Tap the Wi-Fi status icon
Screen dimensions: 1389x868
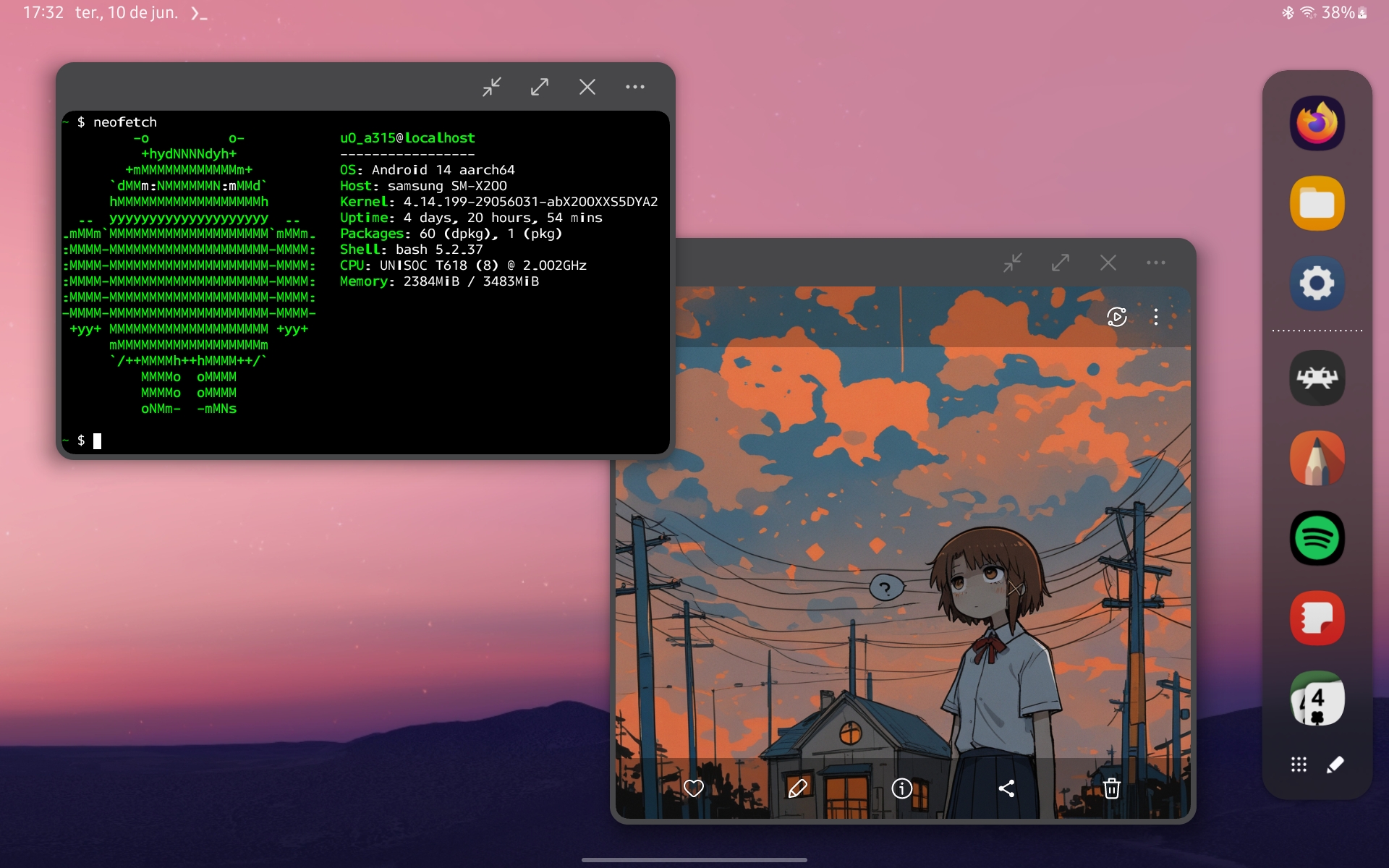click(x=1308, y=13)
